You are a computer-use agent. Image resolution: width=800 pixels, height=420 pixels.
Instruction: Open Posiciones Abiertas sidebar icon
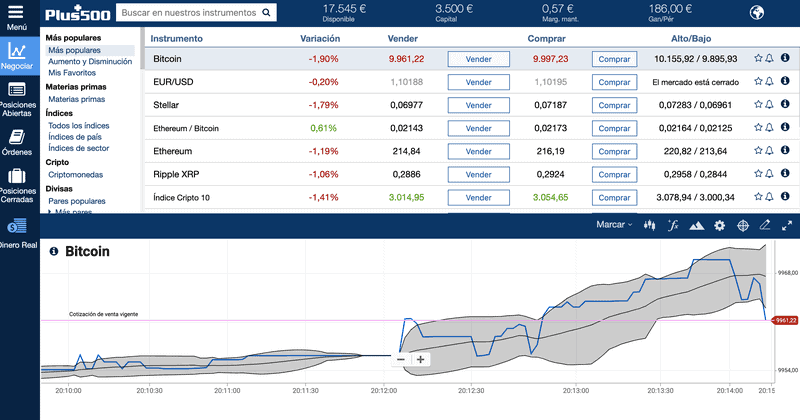point(17,90)
